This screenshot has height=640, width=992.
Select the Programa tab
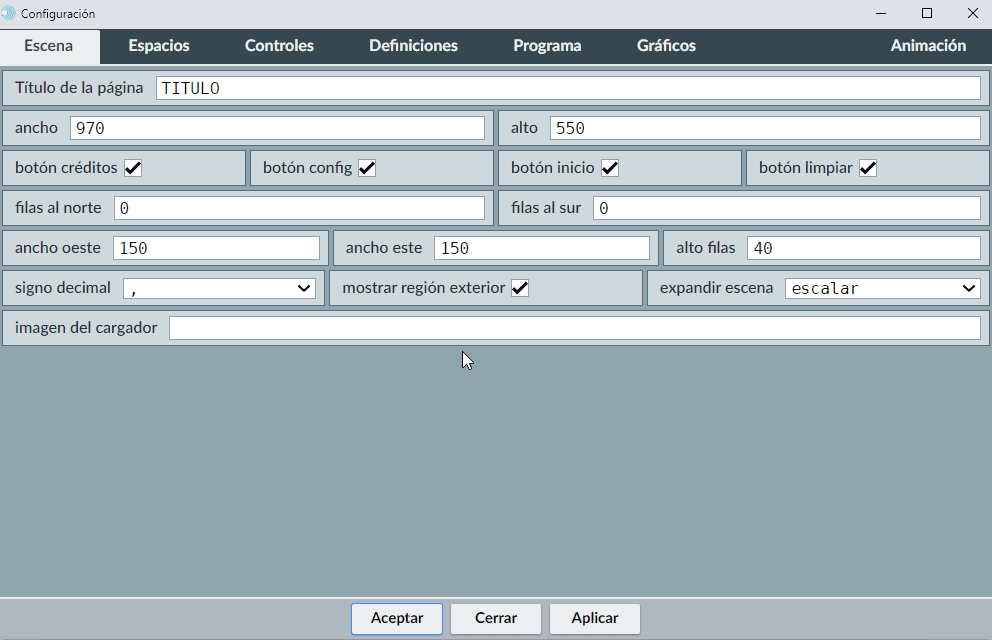tap(547, 46)
